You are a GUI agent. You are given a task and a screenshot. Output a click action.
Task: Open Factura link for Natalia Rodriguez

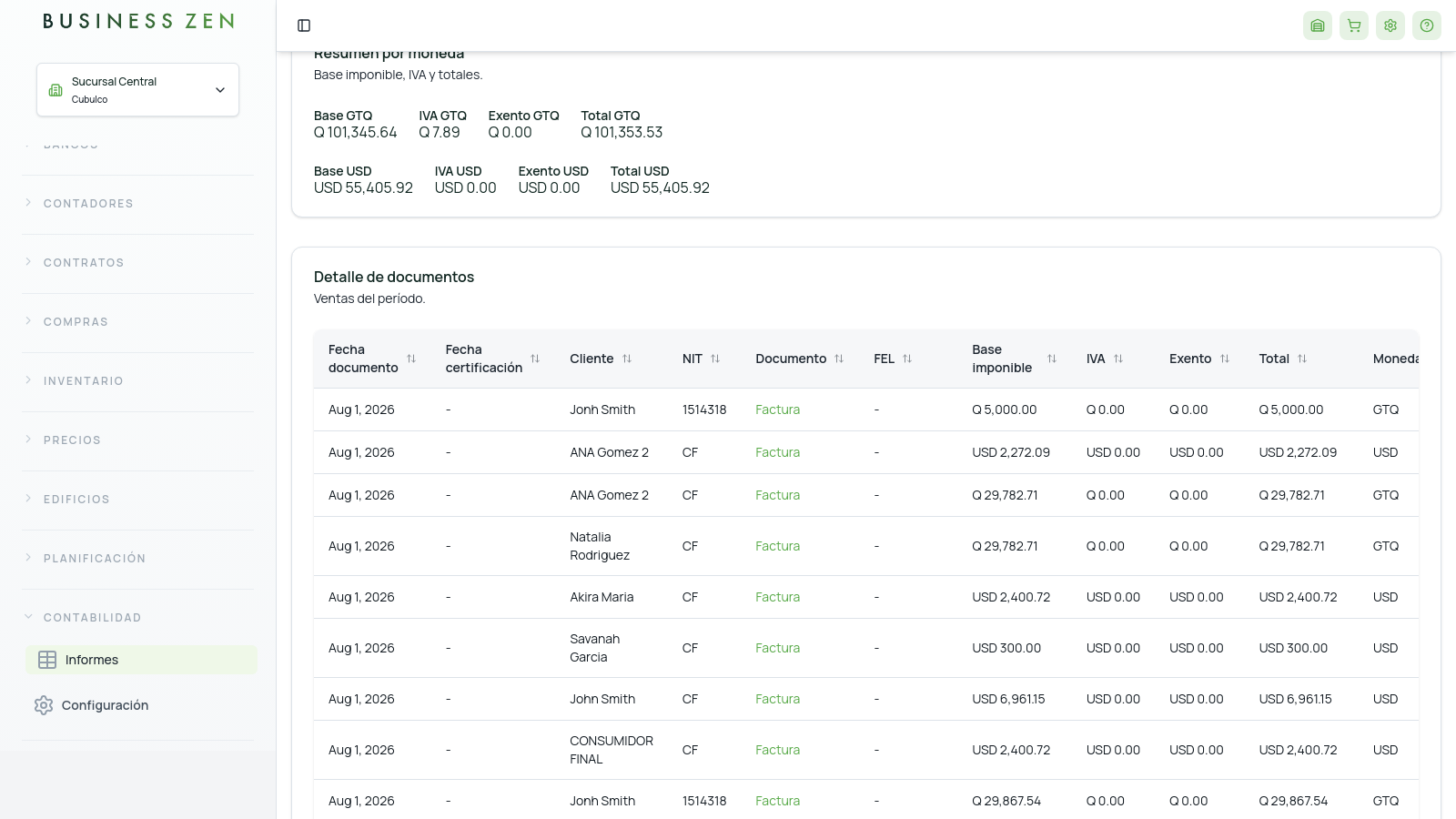777,546
